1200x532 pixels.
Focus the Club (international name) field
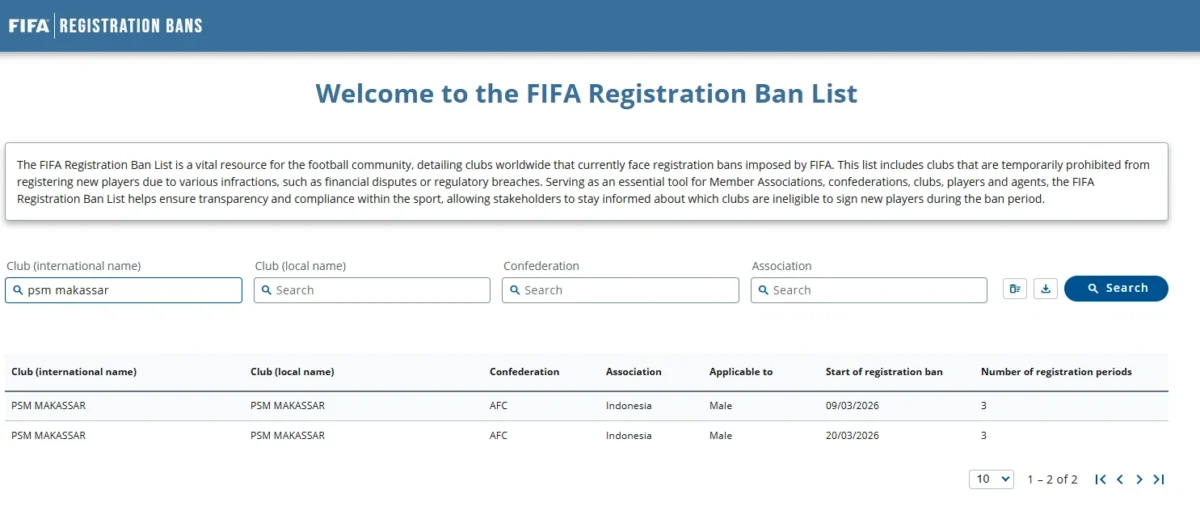point(123,290)
